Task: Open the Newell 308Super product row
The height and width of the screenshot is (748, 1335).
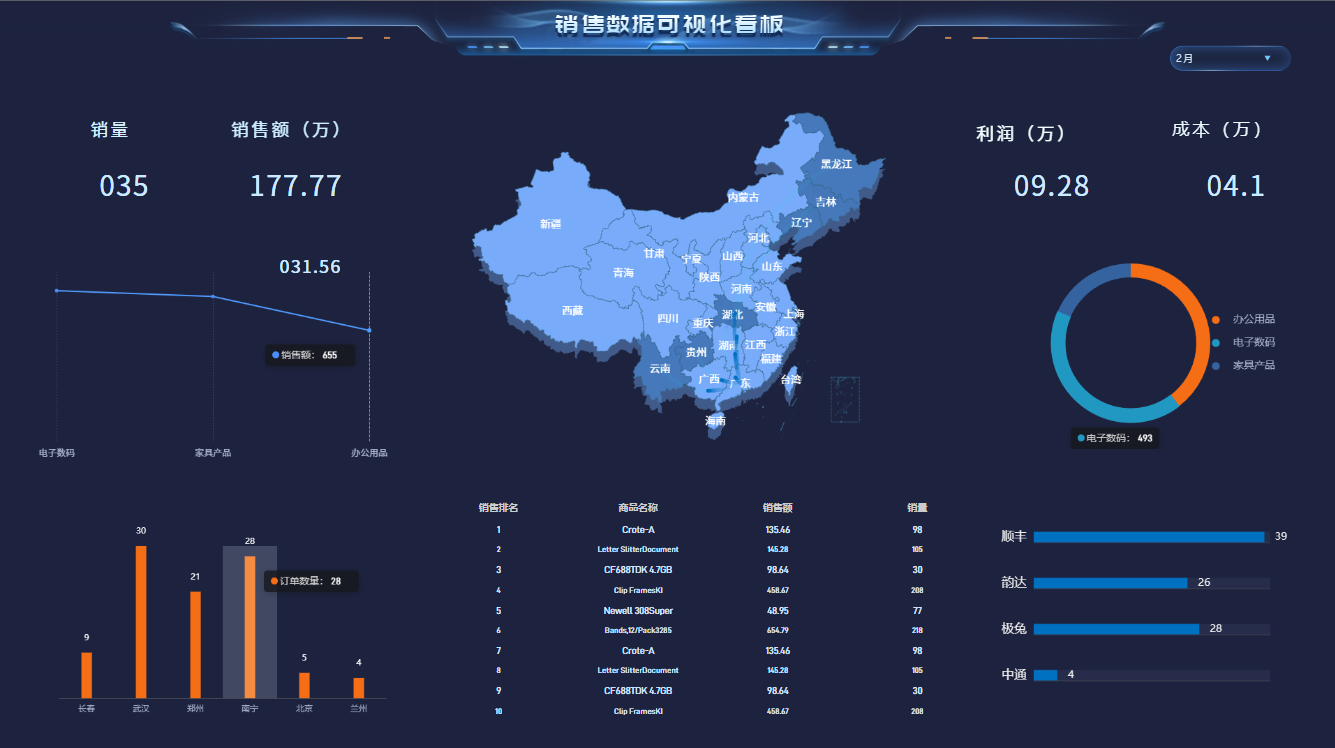Action: [638, 610]
